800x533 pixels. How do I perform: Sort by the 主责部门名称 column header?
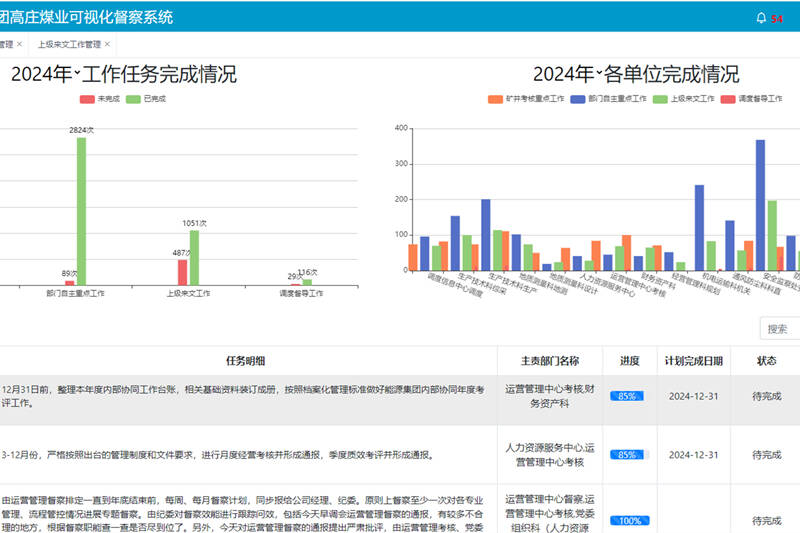point(550,361)
